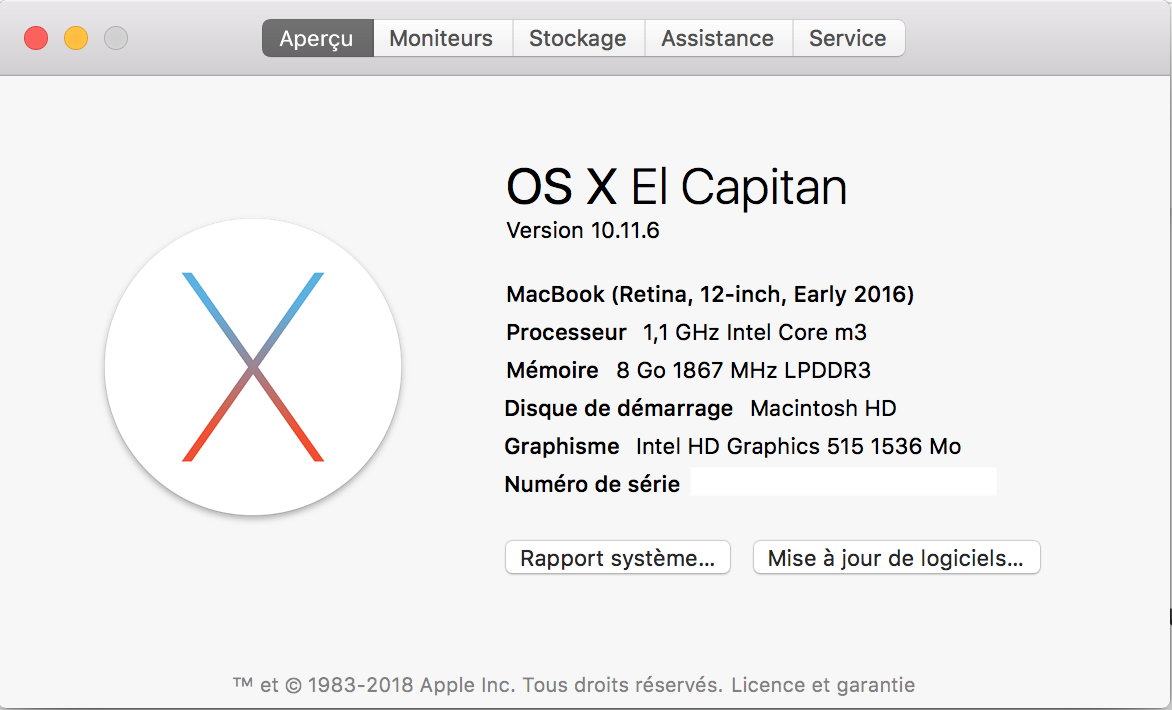Click the Macintosh HD startup disk name
This screenshot has width=1172, height=710.
click(823, 409)
